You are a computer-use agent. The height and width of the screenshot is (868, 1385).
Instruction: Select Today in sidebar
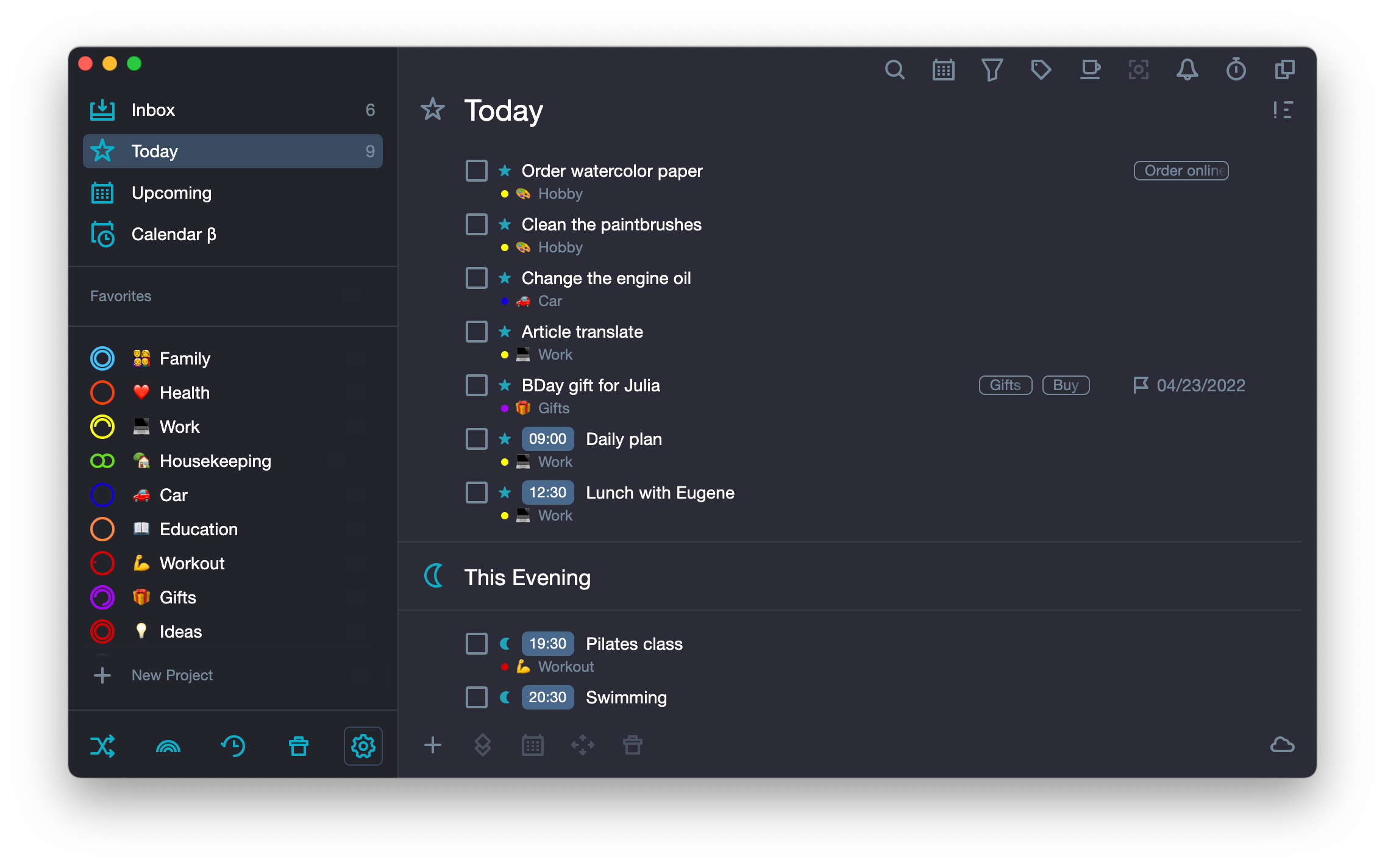coord(233,151)
